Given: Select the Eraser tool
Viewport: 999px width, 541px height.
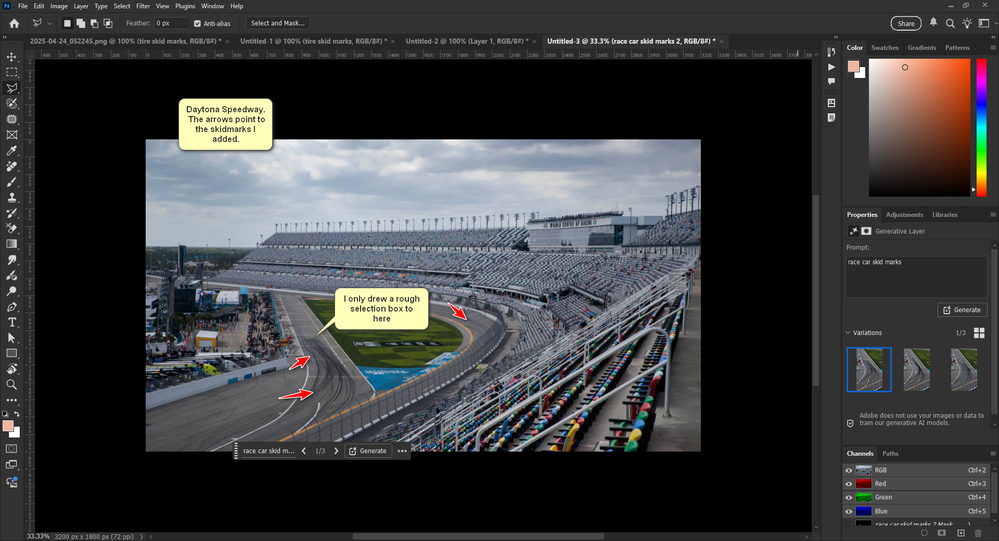Looking at the screenshot, I should (11, 228).
